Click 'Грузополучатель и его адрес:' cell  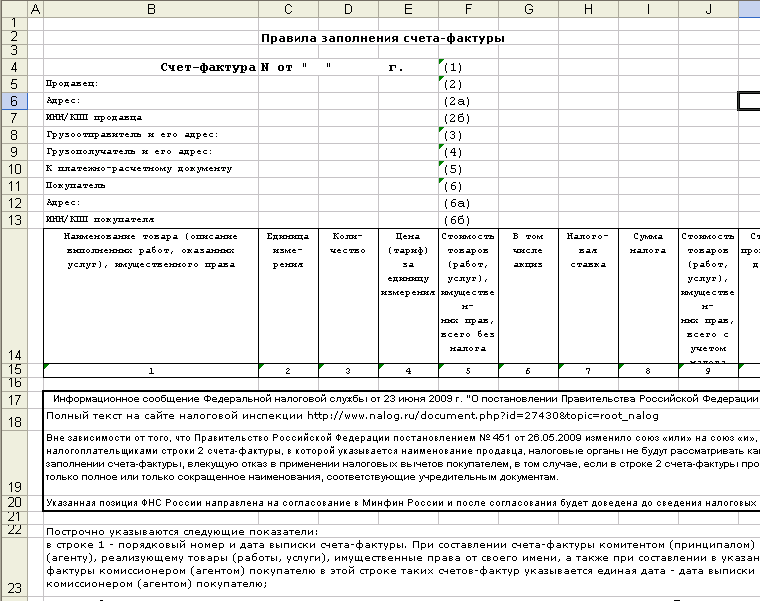pos(151,152)
